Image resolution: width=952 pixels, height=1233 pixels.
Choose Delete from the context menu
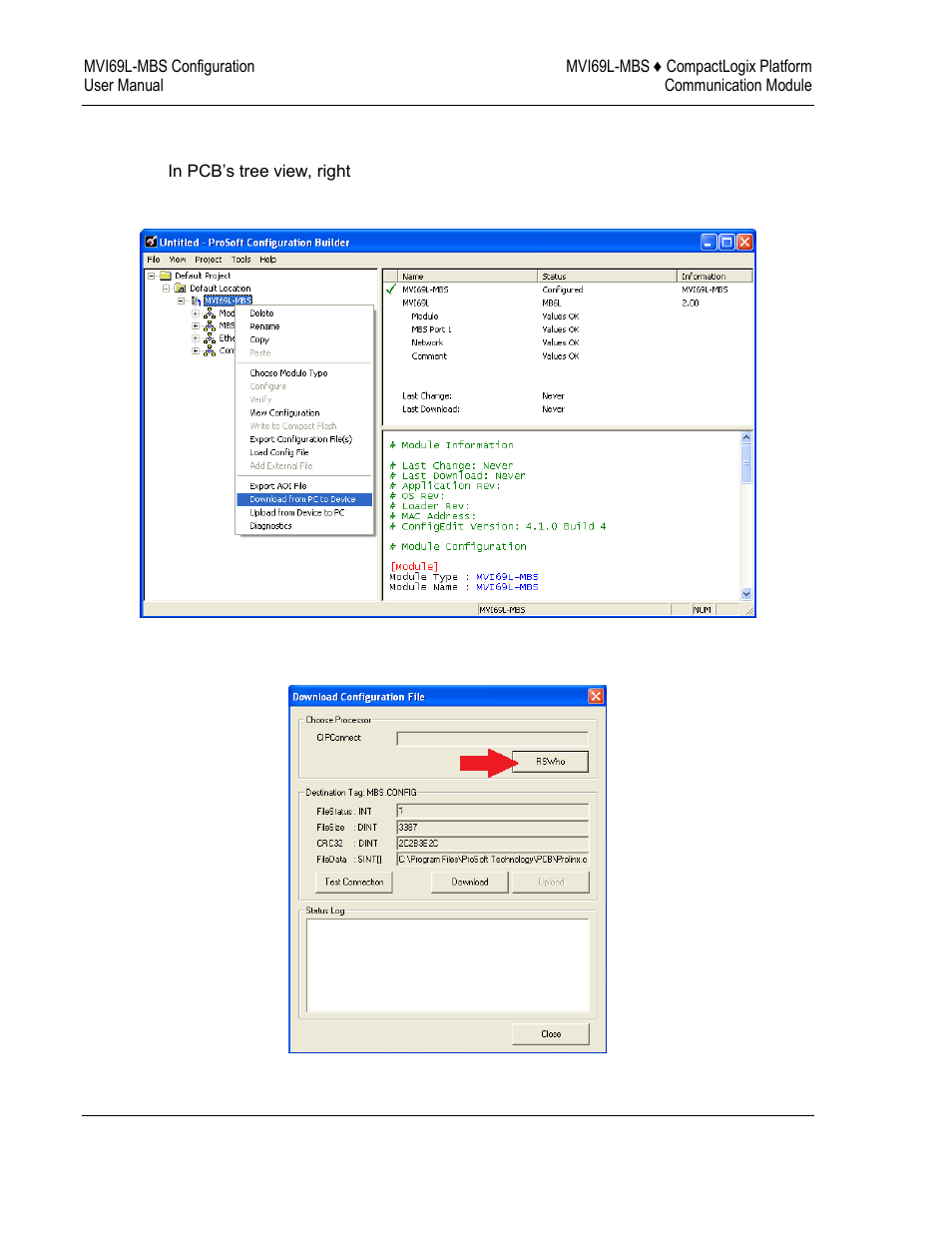(x=303, y=313)
